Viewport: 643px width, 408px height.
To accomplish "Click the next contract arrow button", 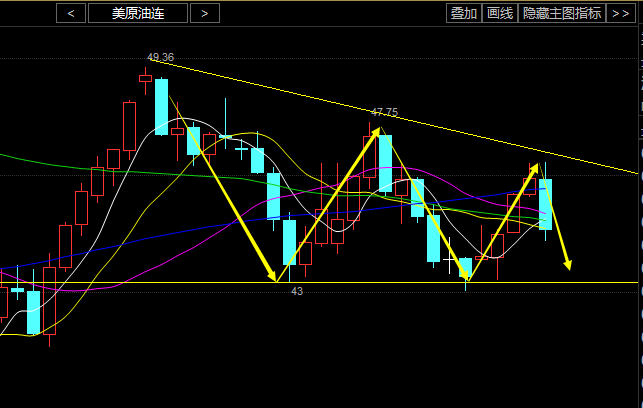I will (x=204, y=13).
